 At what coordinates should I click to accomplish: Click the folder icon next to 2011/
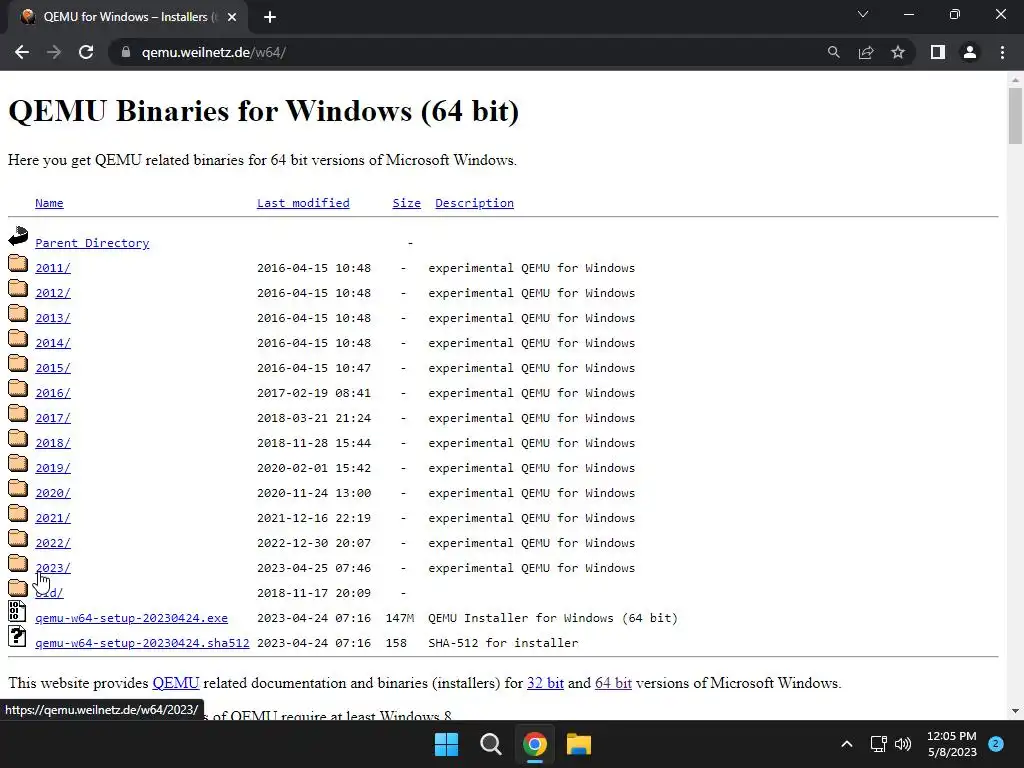coord(18,263)
